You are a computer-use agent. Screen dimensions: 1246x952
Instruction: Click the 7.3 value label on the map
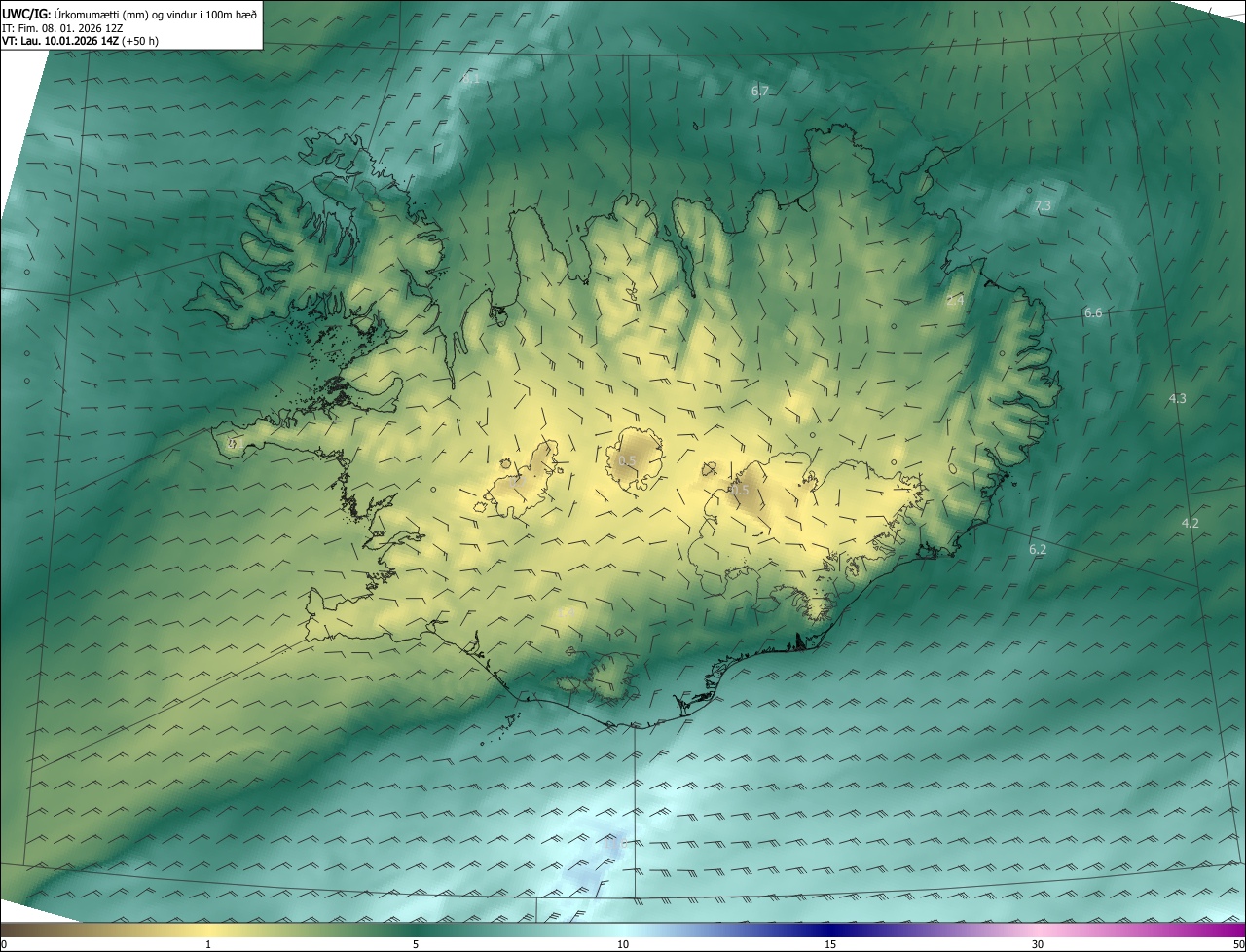point(1042,205)
